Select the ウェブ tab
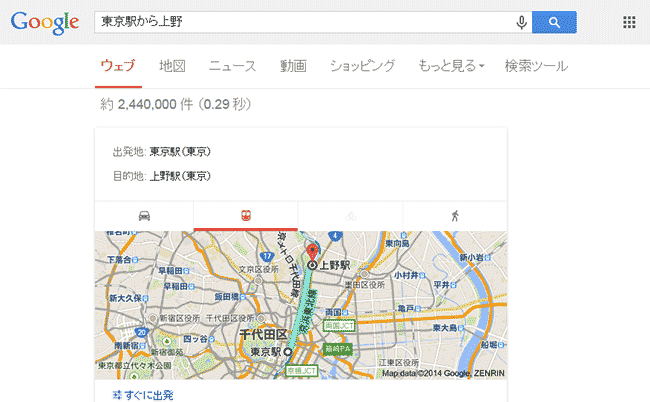650x402 pixels. pyautogui.click(x=118, y=66)
